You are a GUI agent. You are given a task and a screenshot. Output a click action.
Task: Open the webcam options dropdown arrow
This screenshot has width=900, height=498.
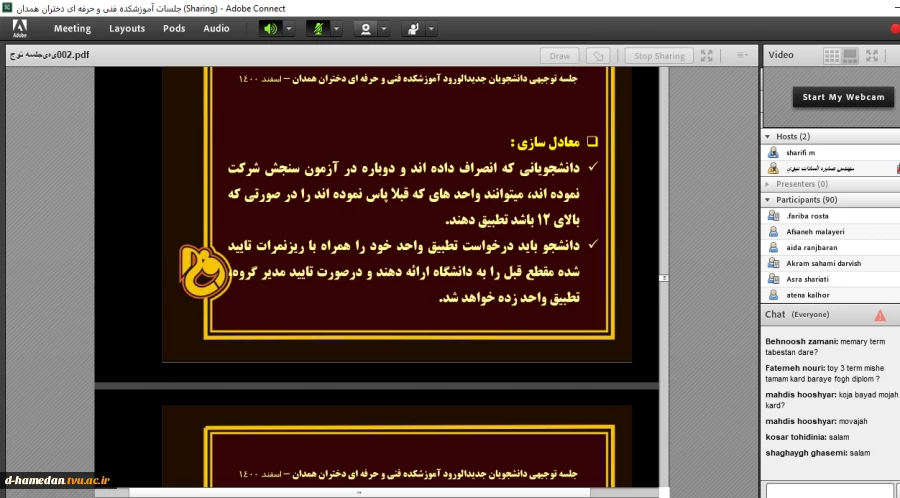coord(384,29)
